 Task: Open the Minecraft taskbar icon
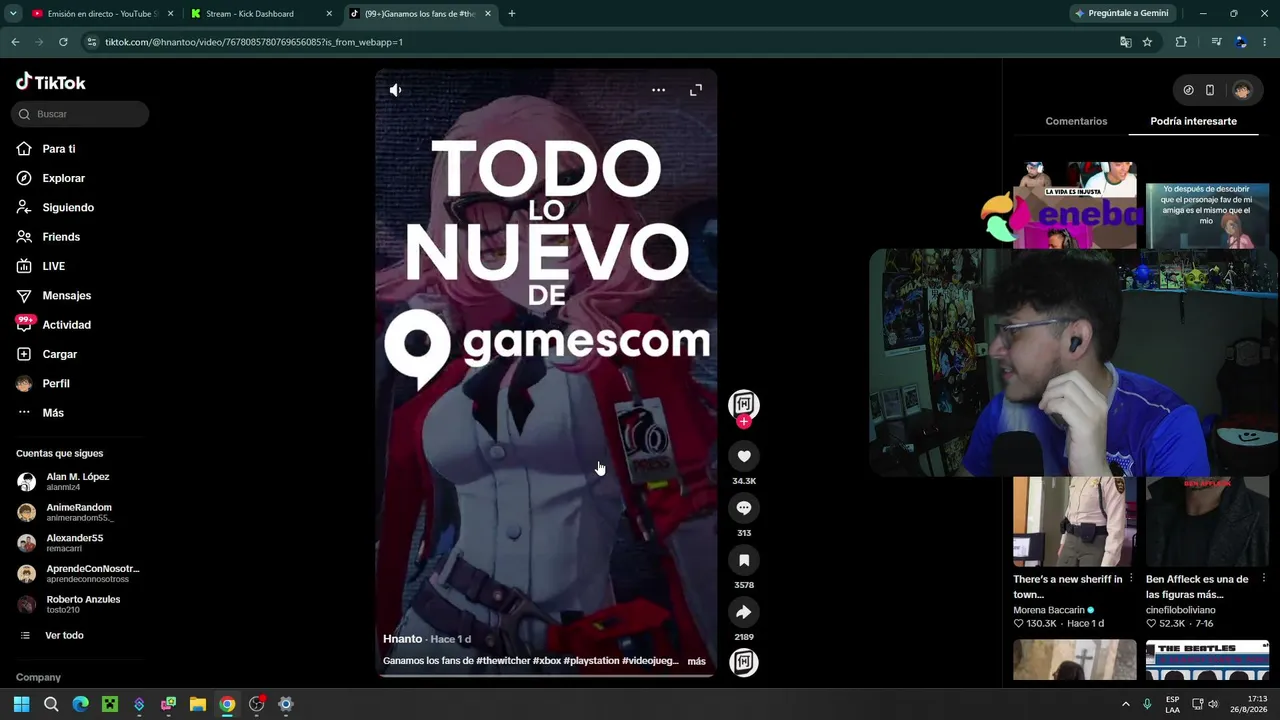coord(110,704)
